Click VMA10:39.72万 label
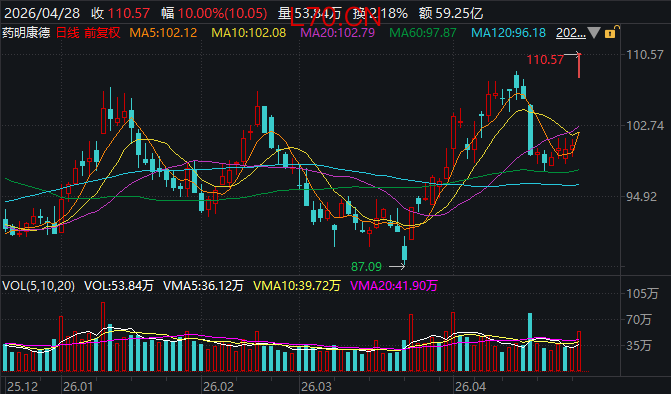Image resolution: width=671 pixels, height=394 pixels. pos(297,286)
